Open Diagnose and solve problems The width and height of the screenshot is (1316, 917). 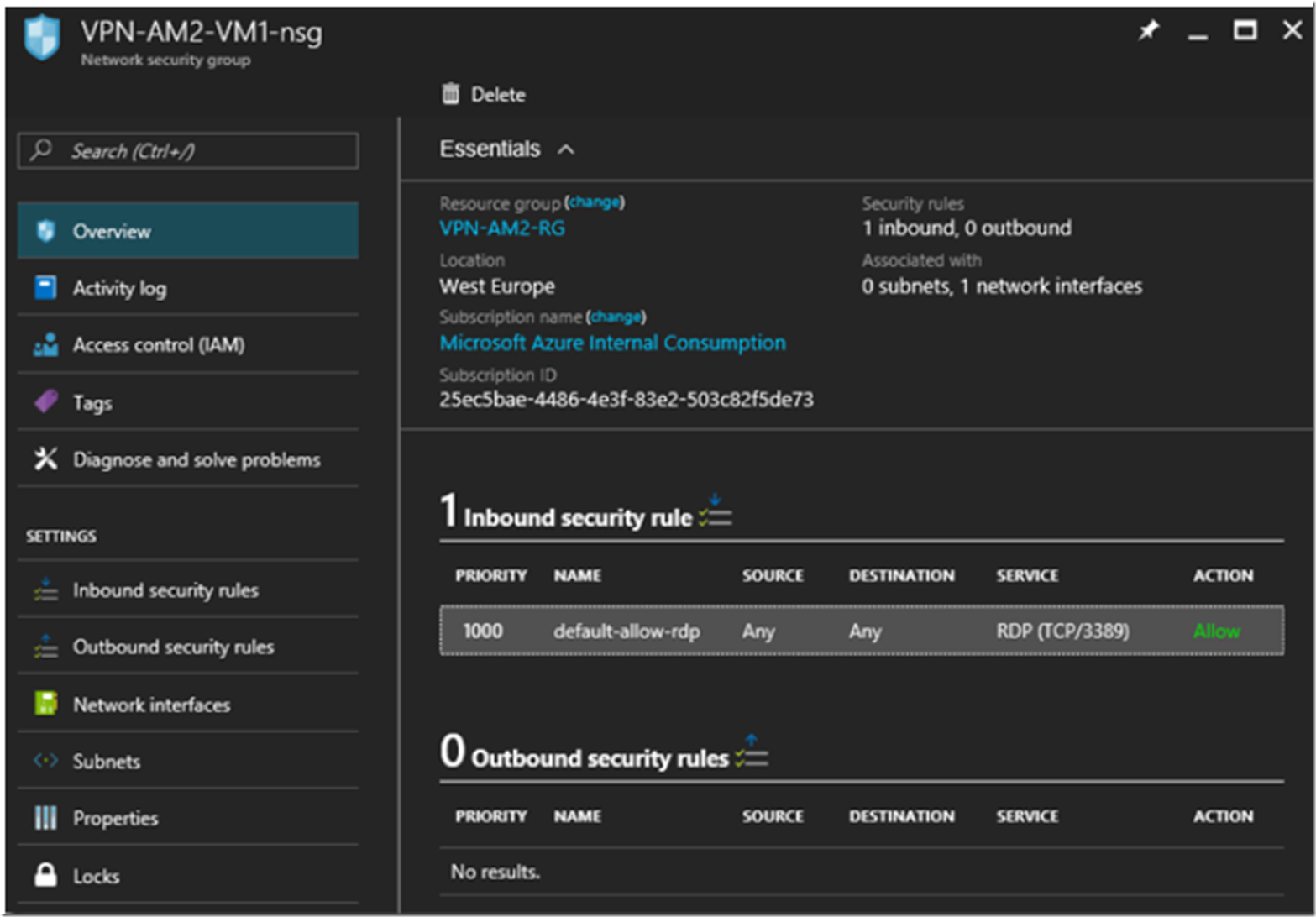pos(188,458)
